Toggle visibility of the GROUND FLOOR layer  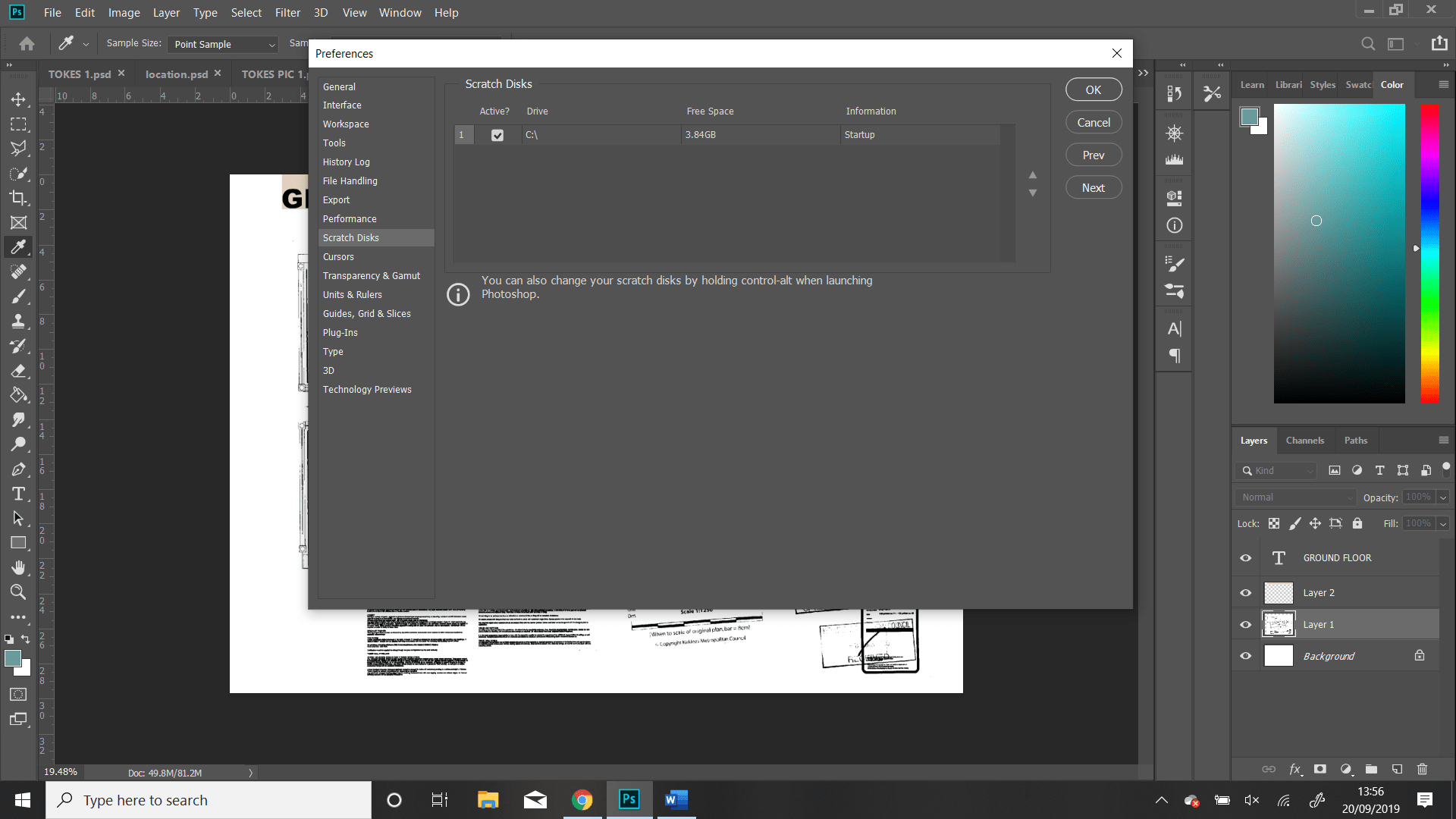click(1244, 557)
